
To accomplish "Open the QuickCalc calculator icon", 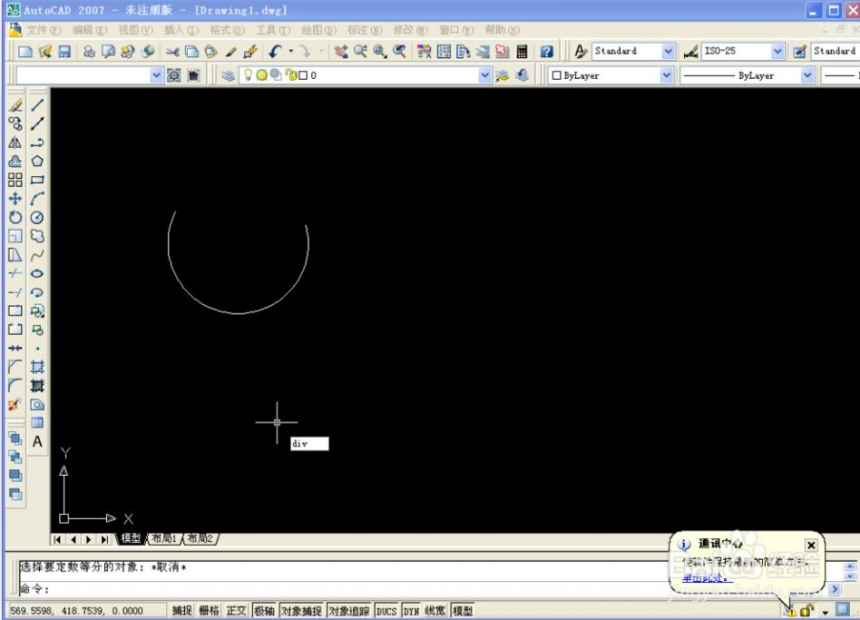I will [522, 52].
